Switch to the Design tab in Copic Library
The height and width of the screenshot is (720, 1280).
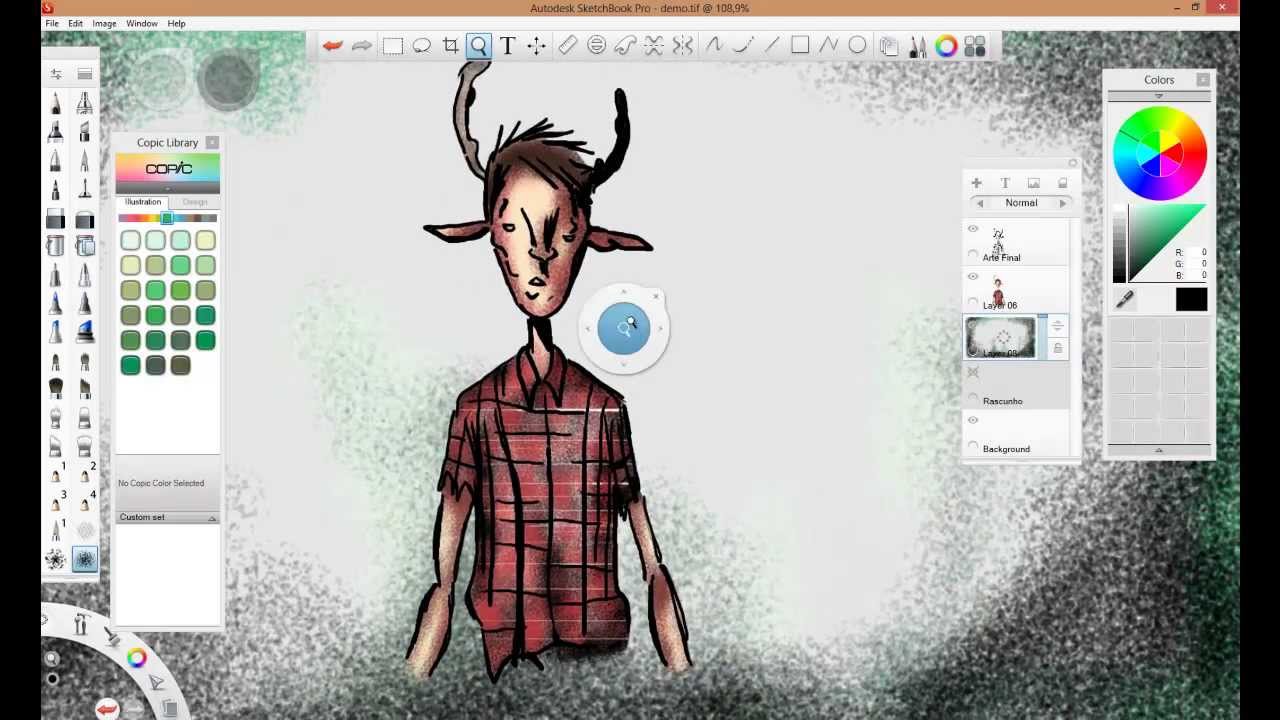(194, 201)
